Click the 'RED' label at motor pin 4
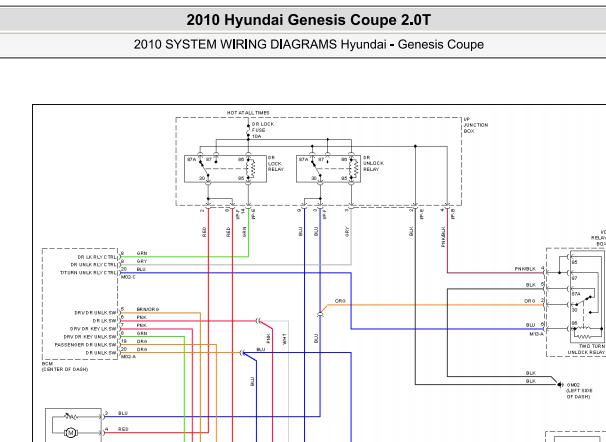 (x=123, y=429)
